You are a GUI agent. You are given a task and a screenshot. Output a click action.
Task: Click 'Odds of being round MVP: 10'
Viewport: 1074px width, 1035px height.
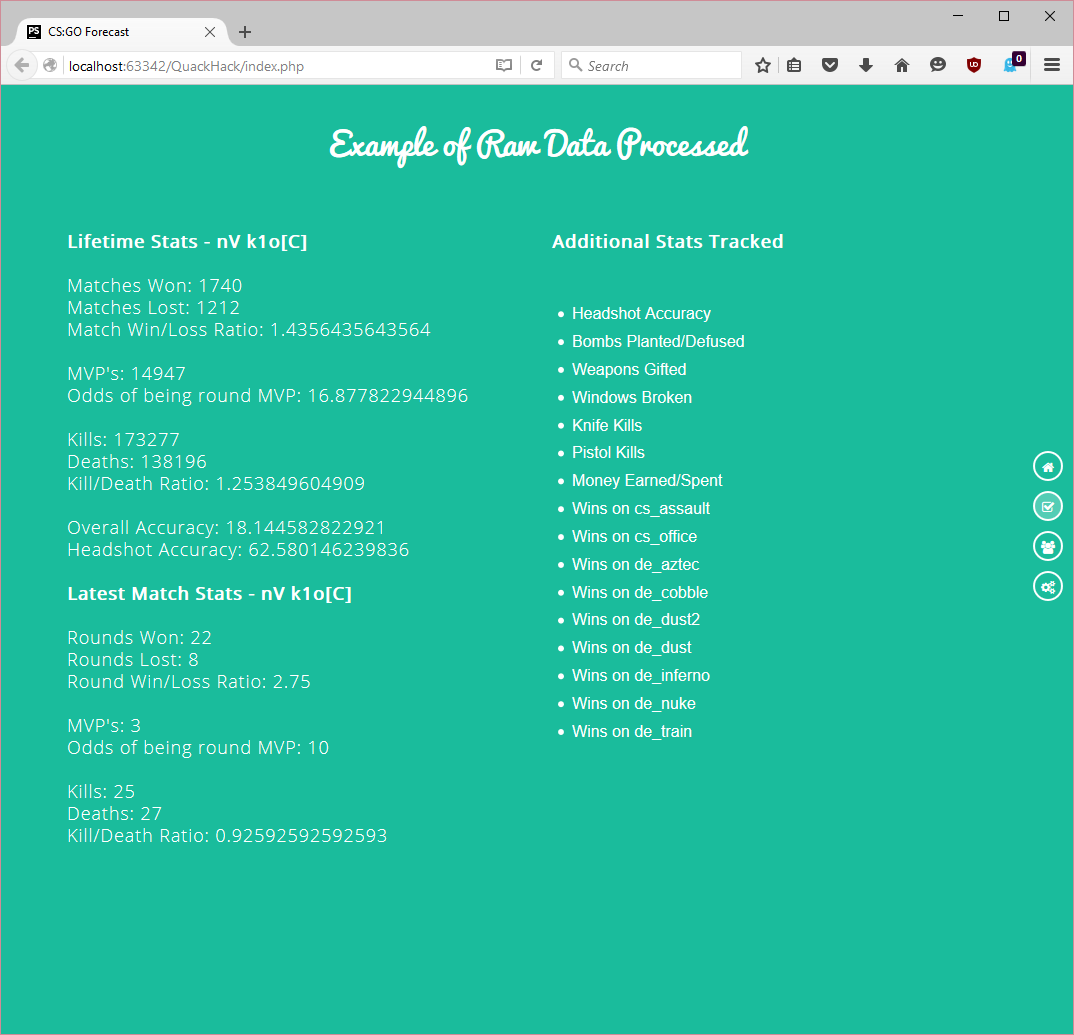198,748
